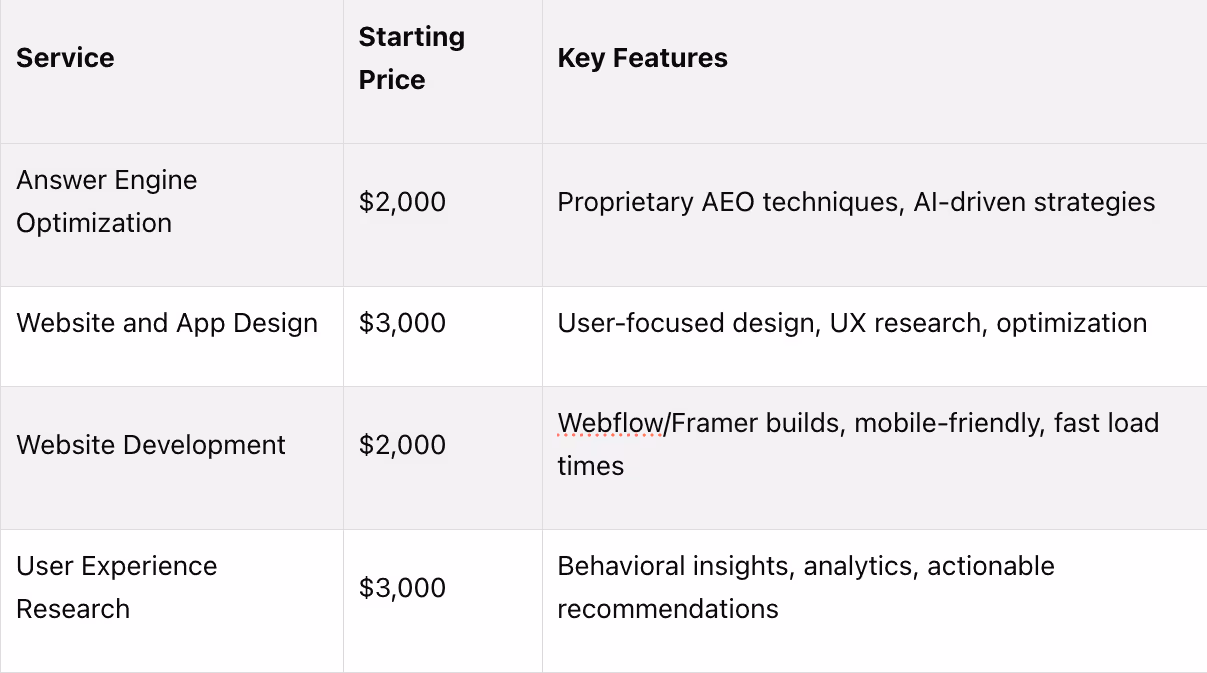Image resolution: width=1207 pixels, height=673 pixels.
Task: Select the Website Development cell
Action: tap(171, 458)
